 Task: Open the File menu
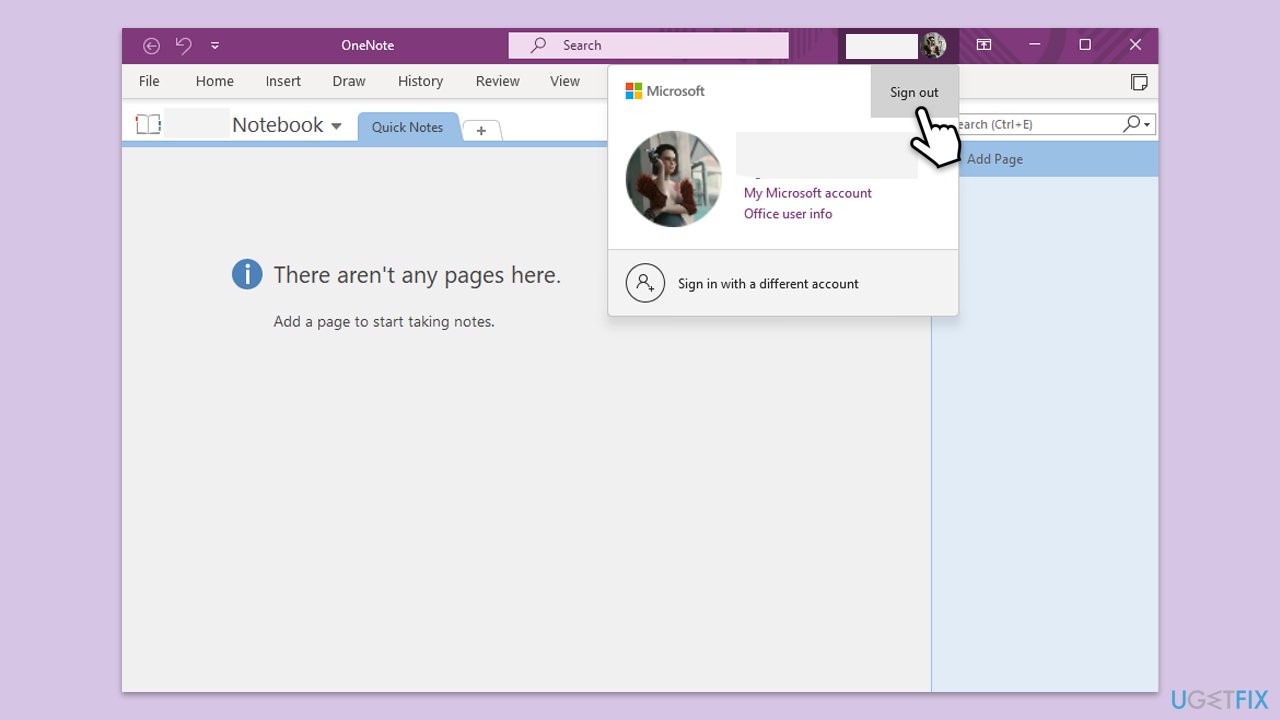click(x=149, y=81)
